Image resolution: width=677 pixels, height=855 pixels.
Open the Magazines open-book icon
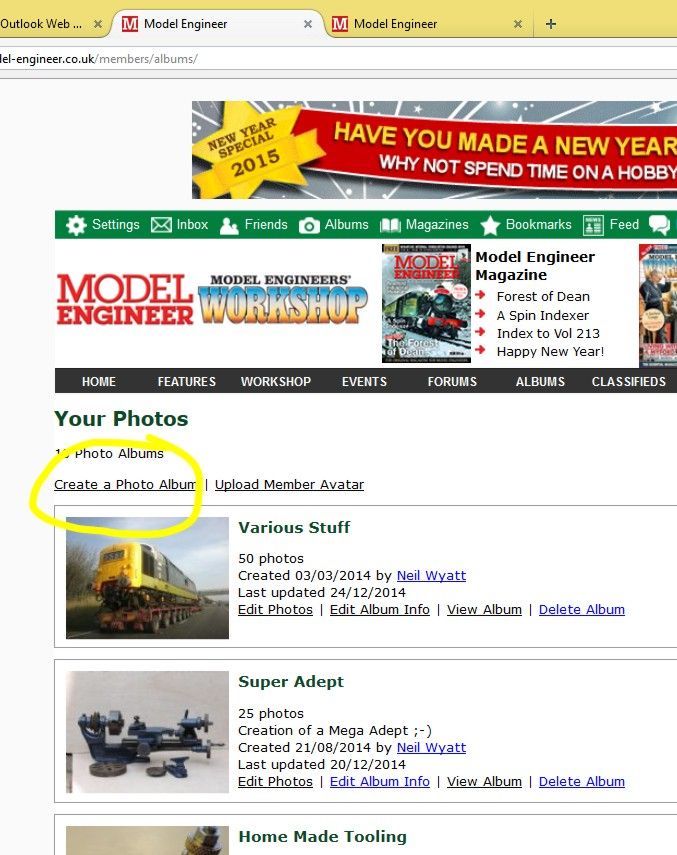click(390, 225)
